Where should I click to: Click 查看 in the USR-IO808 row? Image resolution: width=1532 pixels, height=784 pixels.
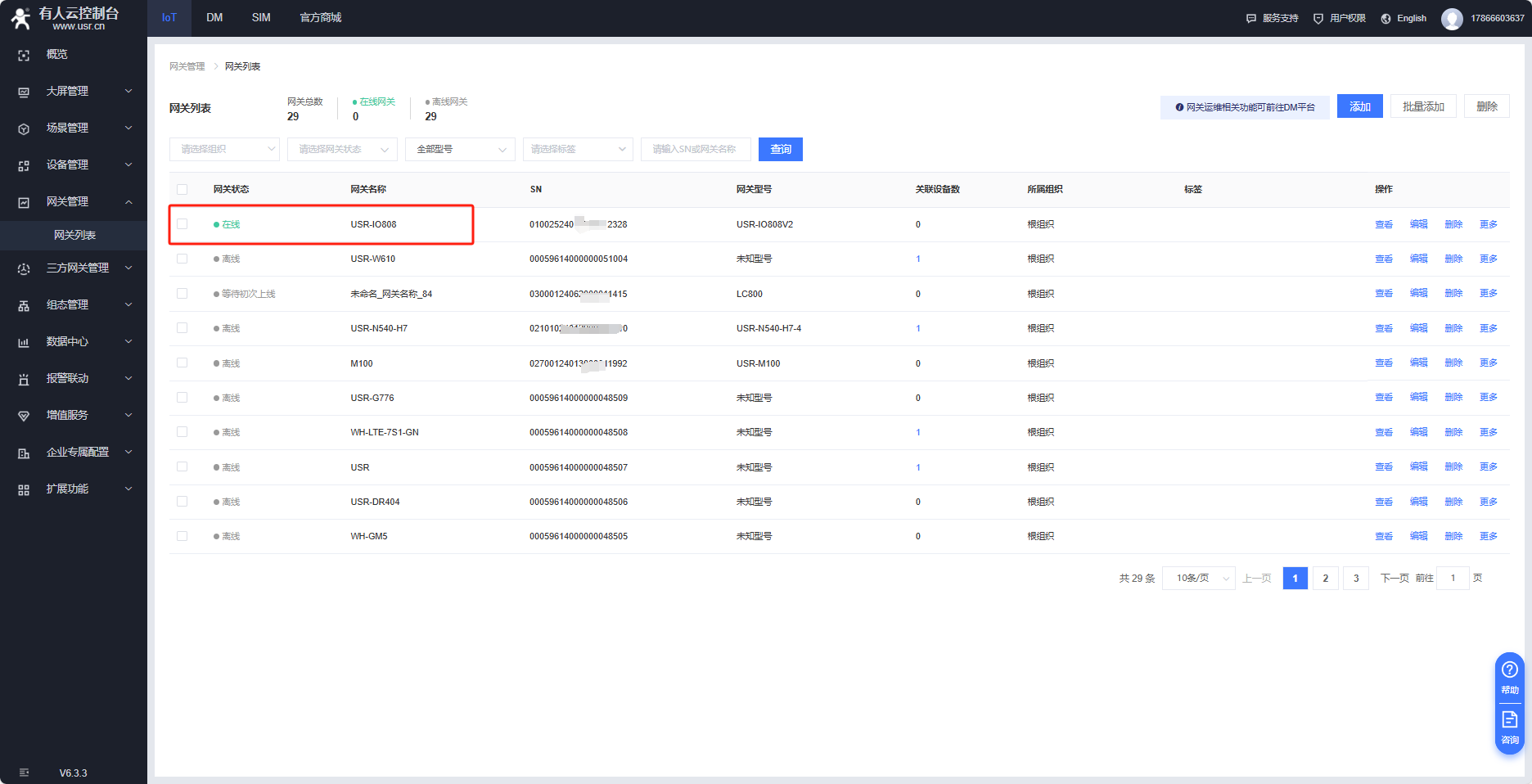1384,224
